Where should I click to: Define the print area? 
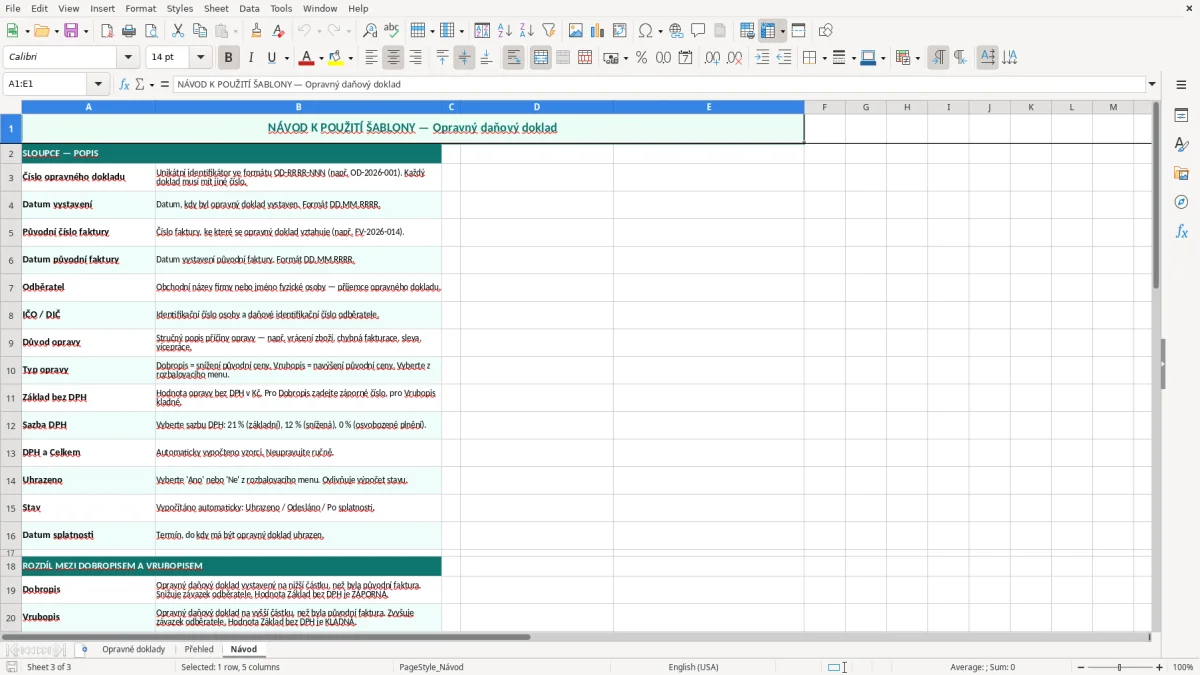pyautogui.click(x=748, y=31)
